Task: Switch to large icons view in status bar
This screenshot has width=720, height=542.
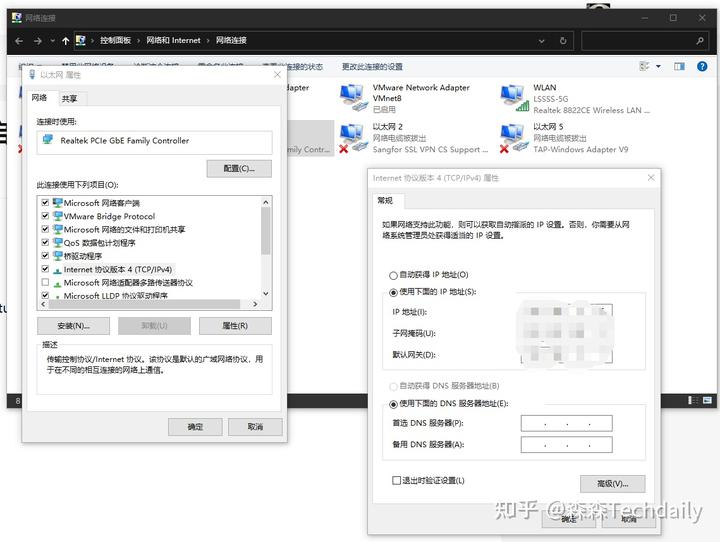Action: click(x=708, y=401)
